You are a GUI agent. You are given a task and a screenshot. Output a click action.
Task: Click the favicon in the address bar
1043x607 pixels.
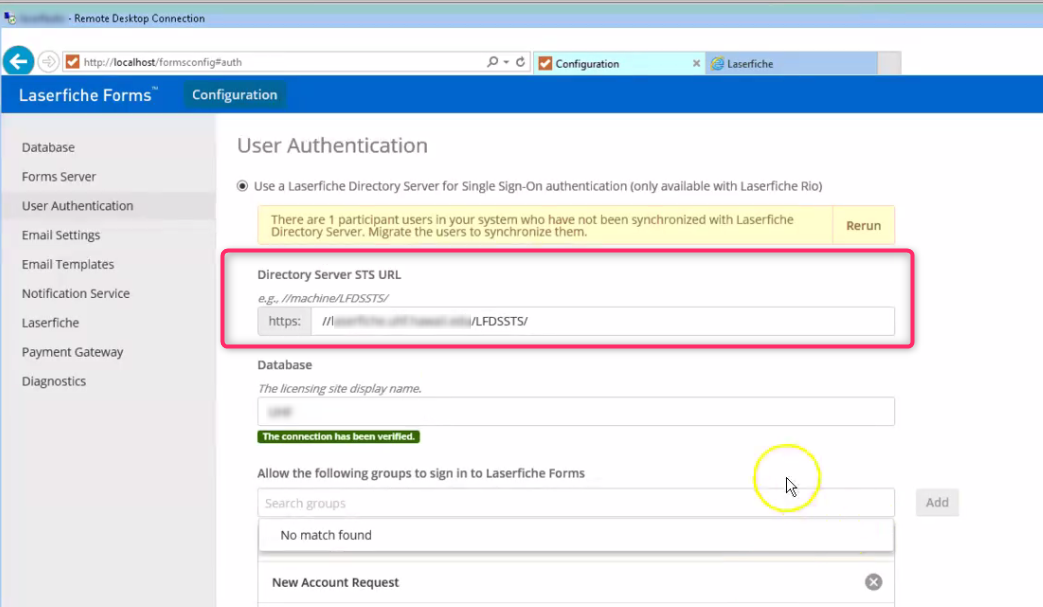(73, 62)
